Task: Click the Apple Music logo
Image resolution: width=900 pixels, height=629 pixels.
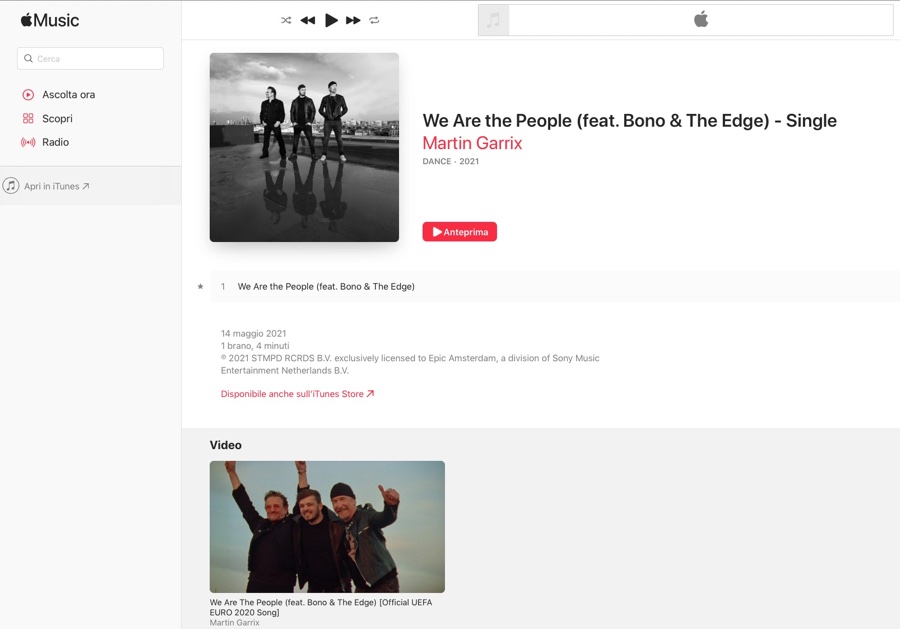Action: (50, 20)
